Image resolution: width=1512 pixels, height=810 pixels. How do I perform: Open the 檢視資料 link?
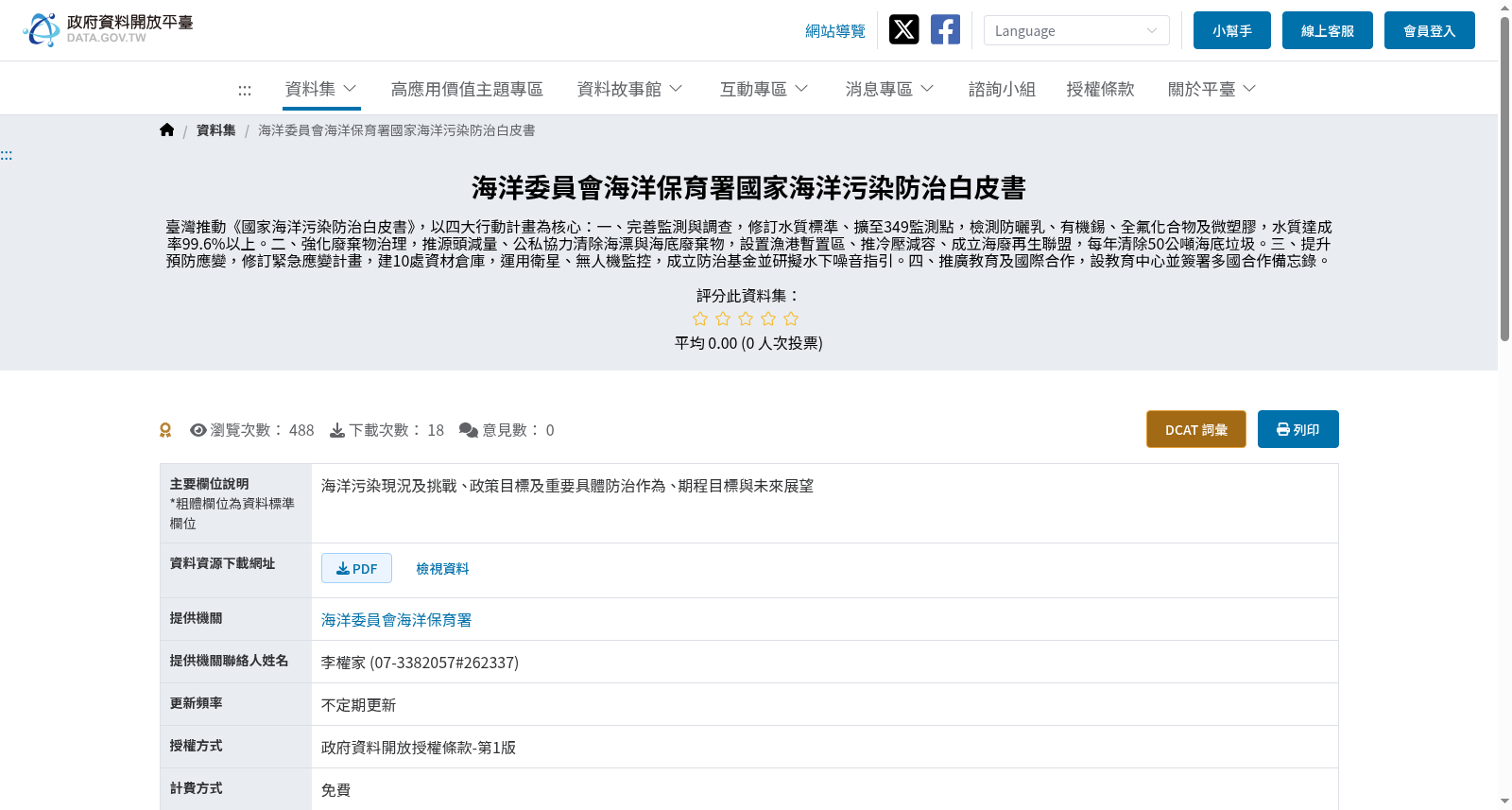pos(442,568)
